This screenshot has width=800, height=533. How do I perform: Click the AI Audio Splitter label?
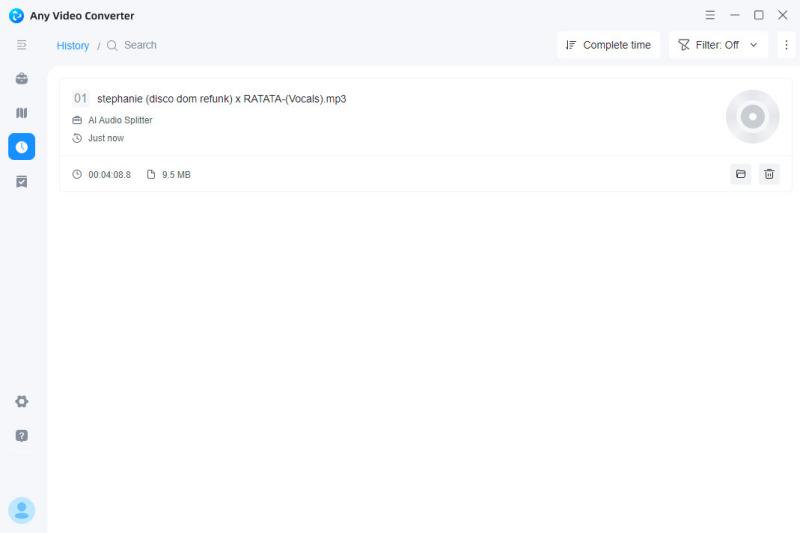coord(120,120)
